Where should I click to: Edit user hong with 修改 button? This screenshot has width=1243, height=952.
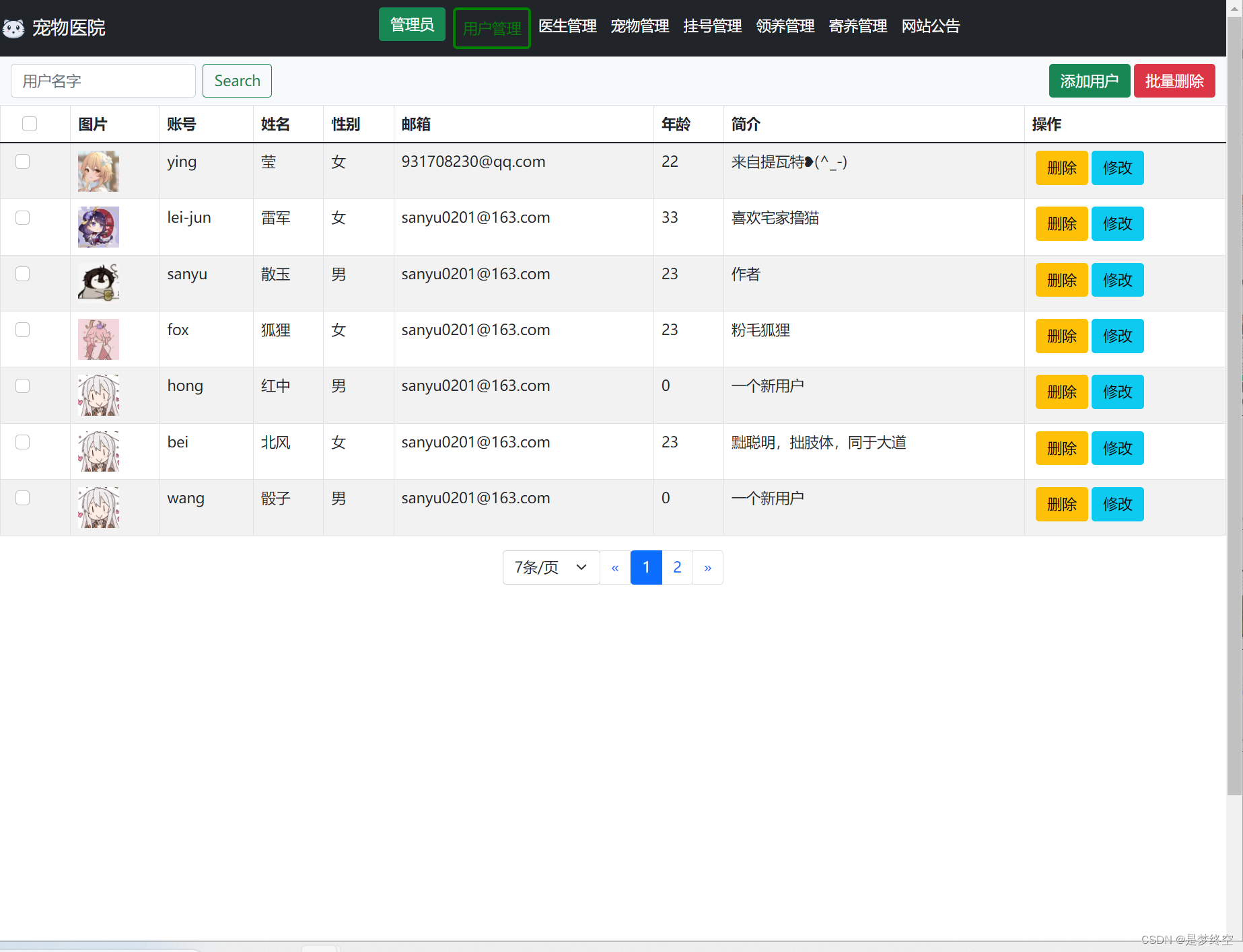point(1118,392)
